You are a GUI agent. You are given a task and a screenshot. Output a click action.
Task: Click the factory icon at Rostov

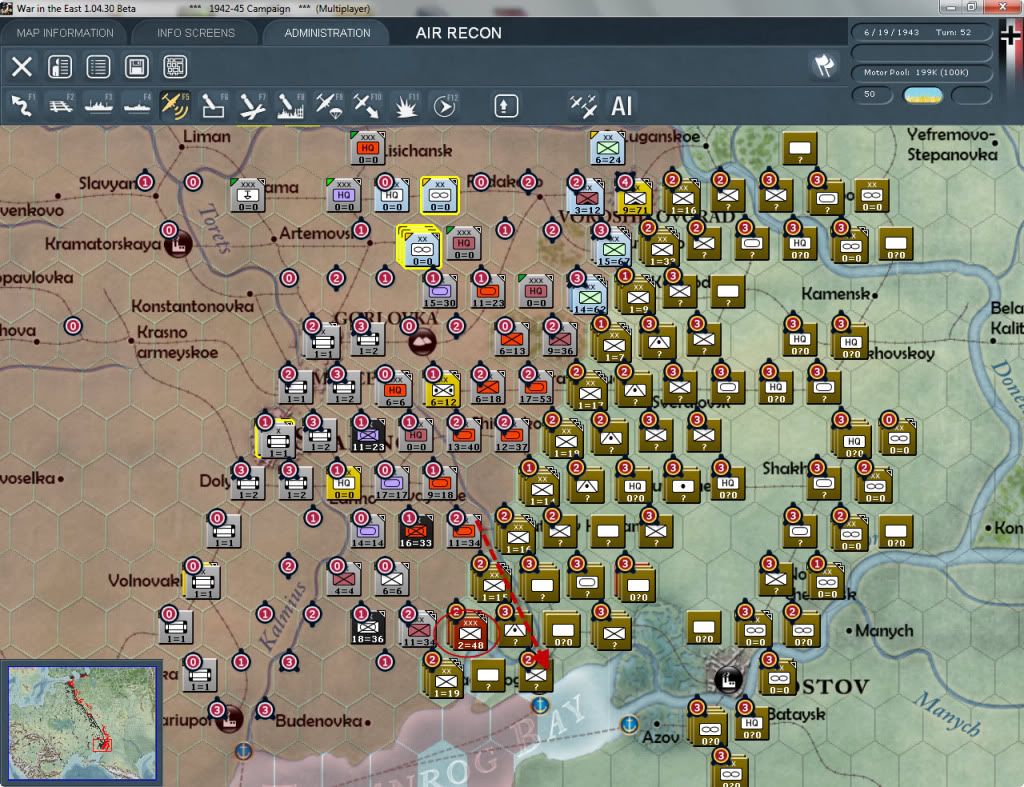(728, 679)
